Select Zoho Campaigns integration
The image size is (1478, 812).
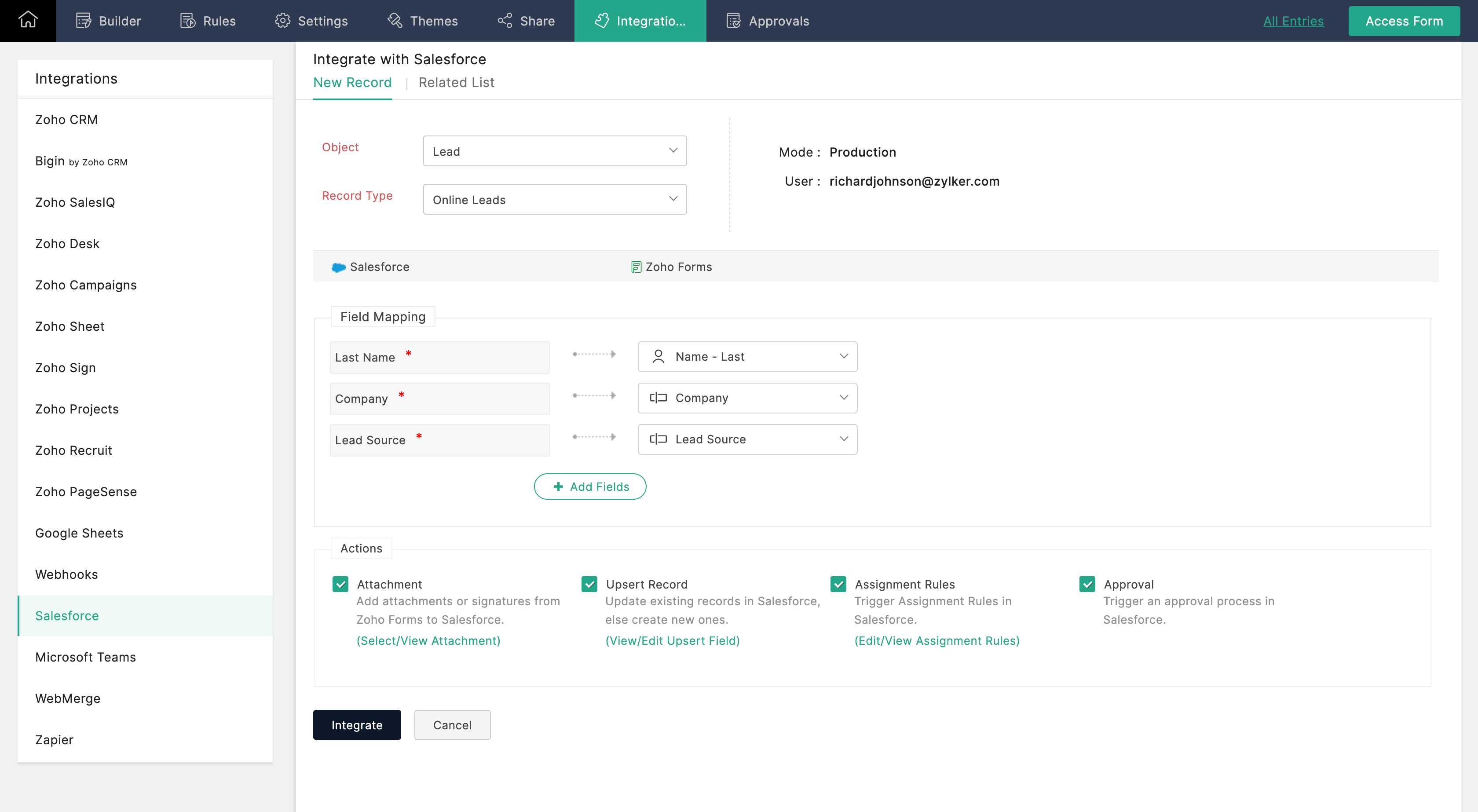(x=145, y=285)
